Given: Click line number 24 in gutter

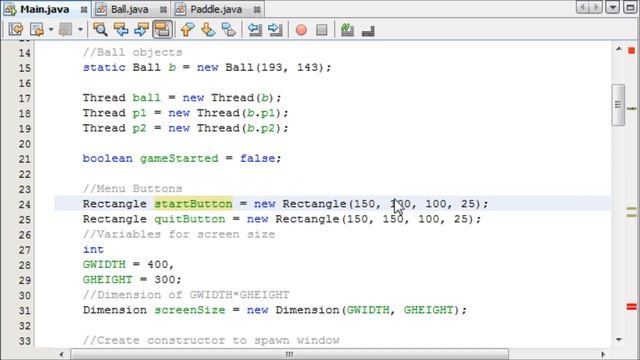Looking at the screenshot, I should 24,204.
